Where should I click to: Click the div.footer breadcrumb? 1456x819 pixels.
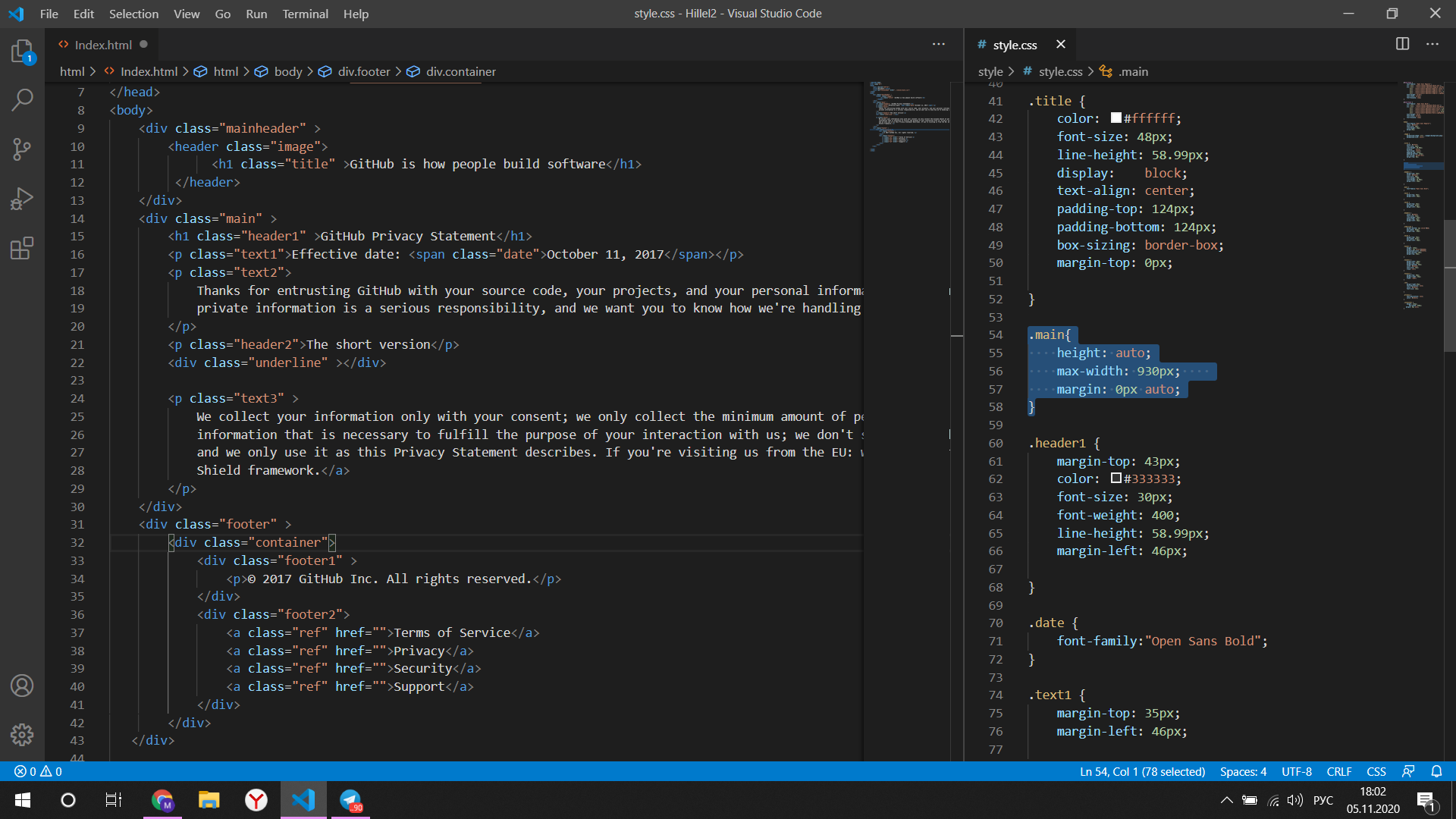pos(354,71)
